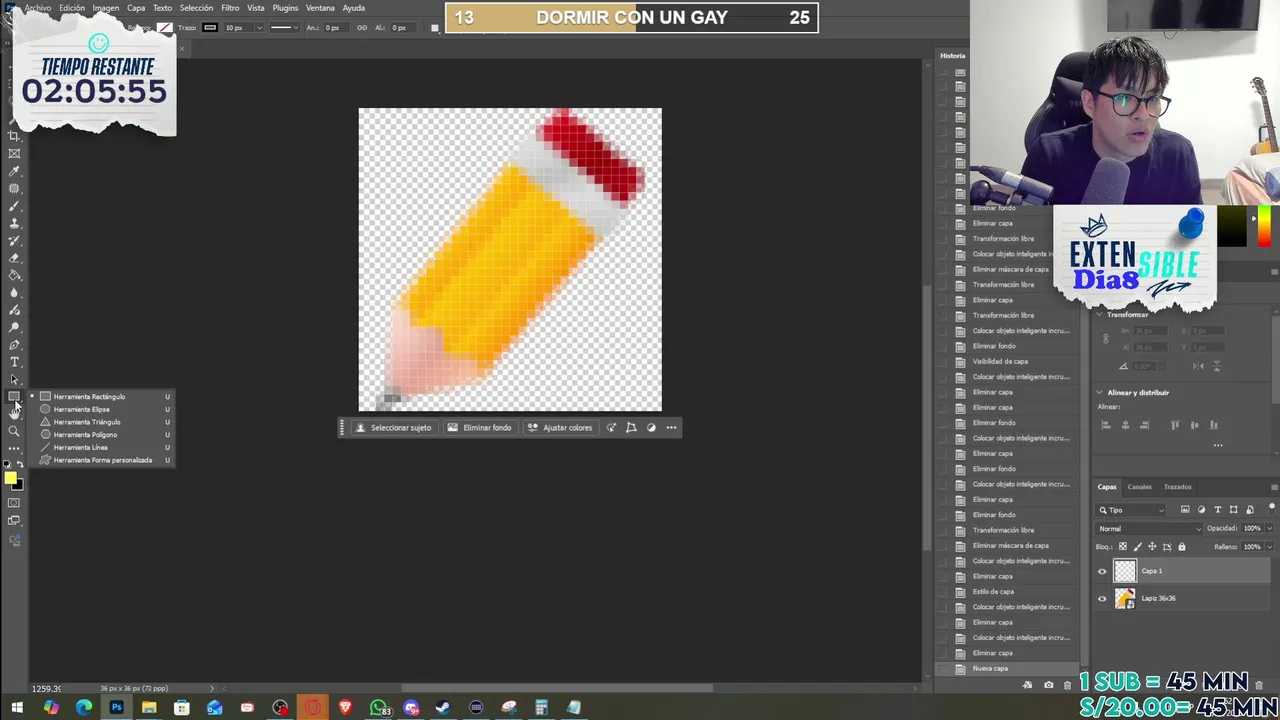Toggle Quick Mask mode
This screenshot has width=1280, height=720.
(x=14, y=503)
